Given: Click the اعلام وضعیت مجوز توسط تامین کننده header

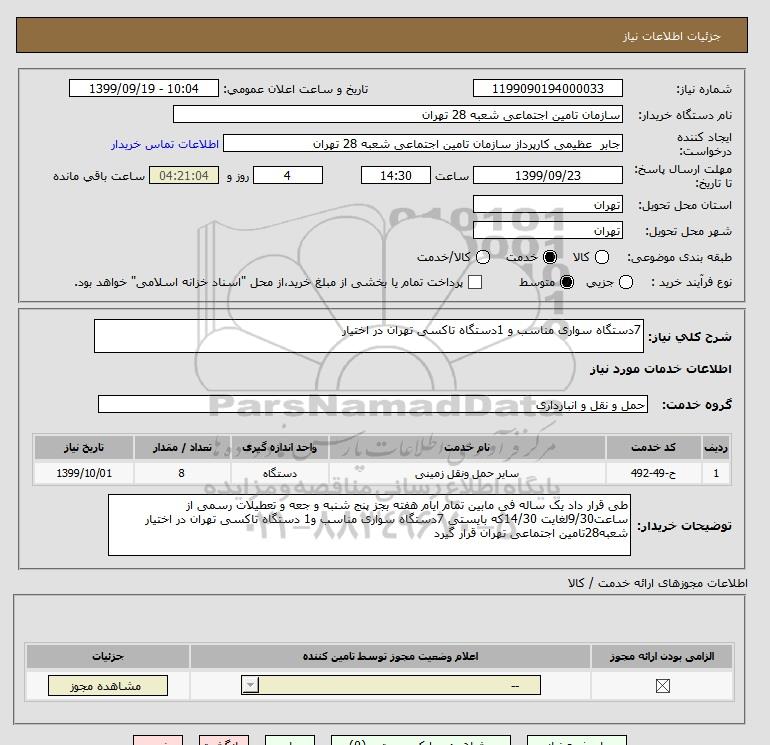Looking at the screenshot, I should point(390,656).
